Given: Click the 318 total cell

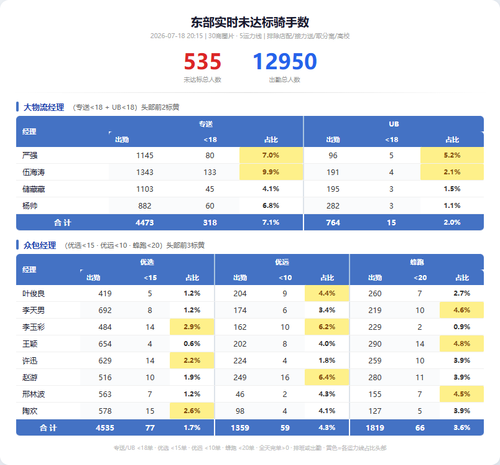Looking at the screenshot, I should coord(210,223).
